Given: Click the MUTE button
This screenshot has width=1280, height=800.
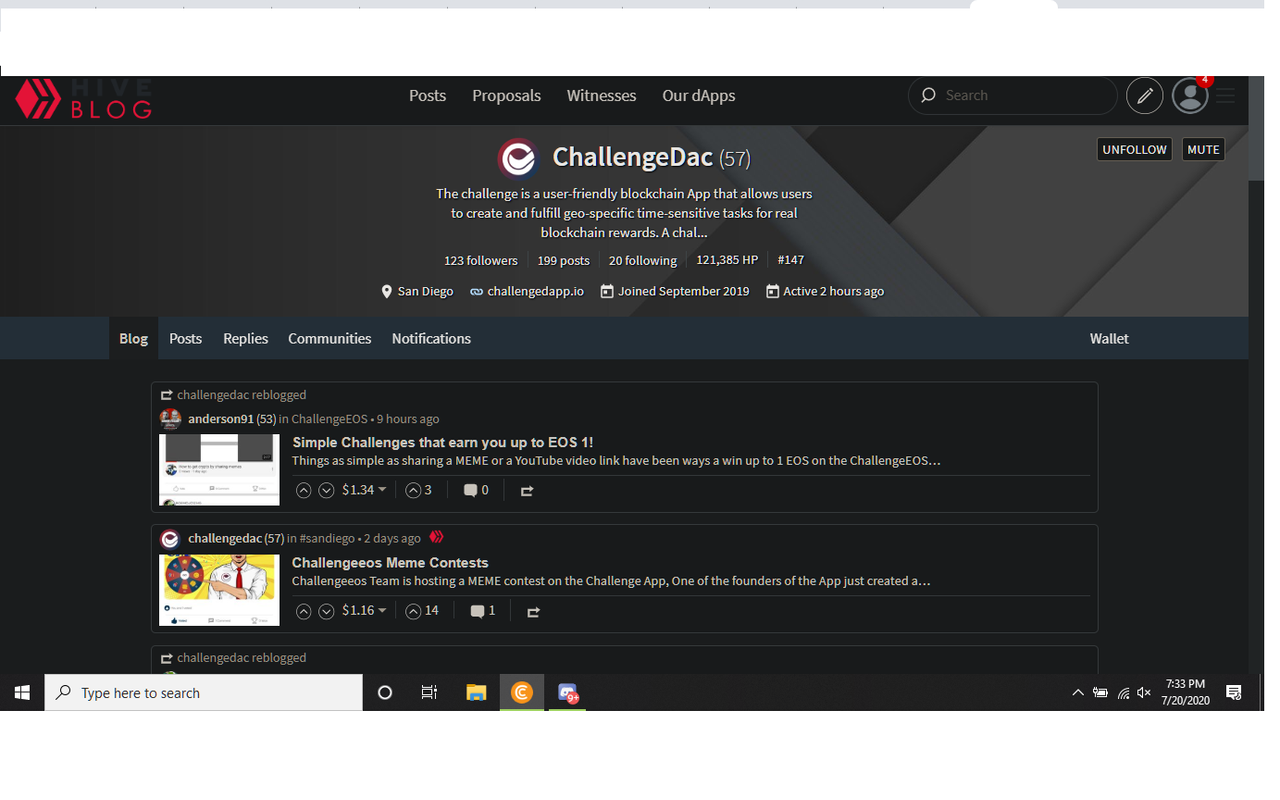Looking at the screenshot, I should 1203,149.
